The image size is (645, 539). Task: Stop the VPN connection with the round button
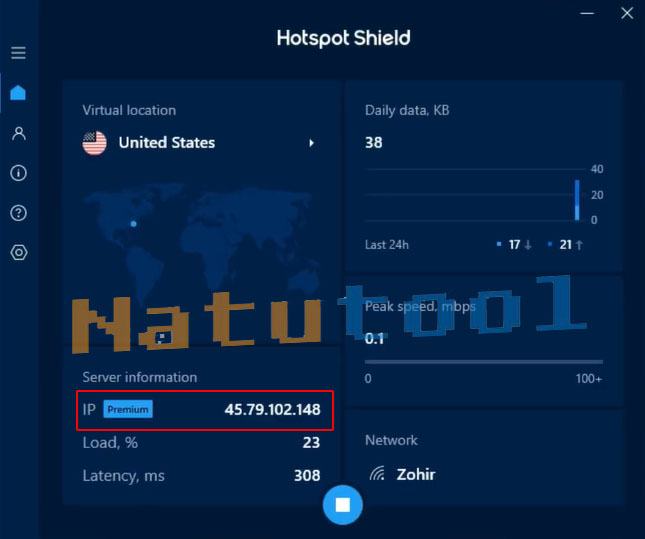click(x=343, y=504)
